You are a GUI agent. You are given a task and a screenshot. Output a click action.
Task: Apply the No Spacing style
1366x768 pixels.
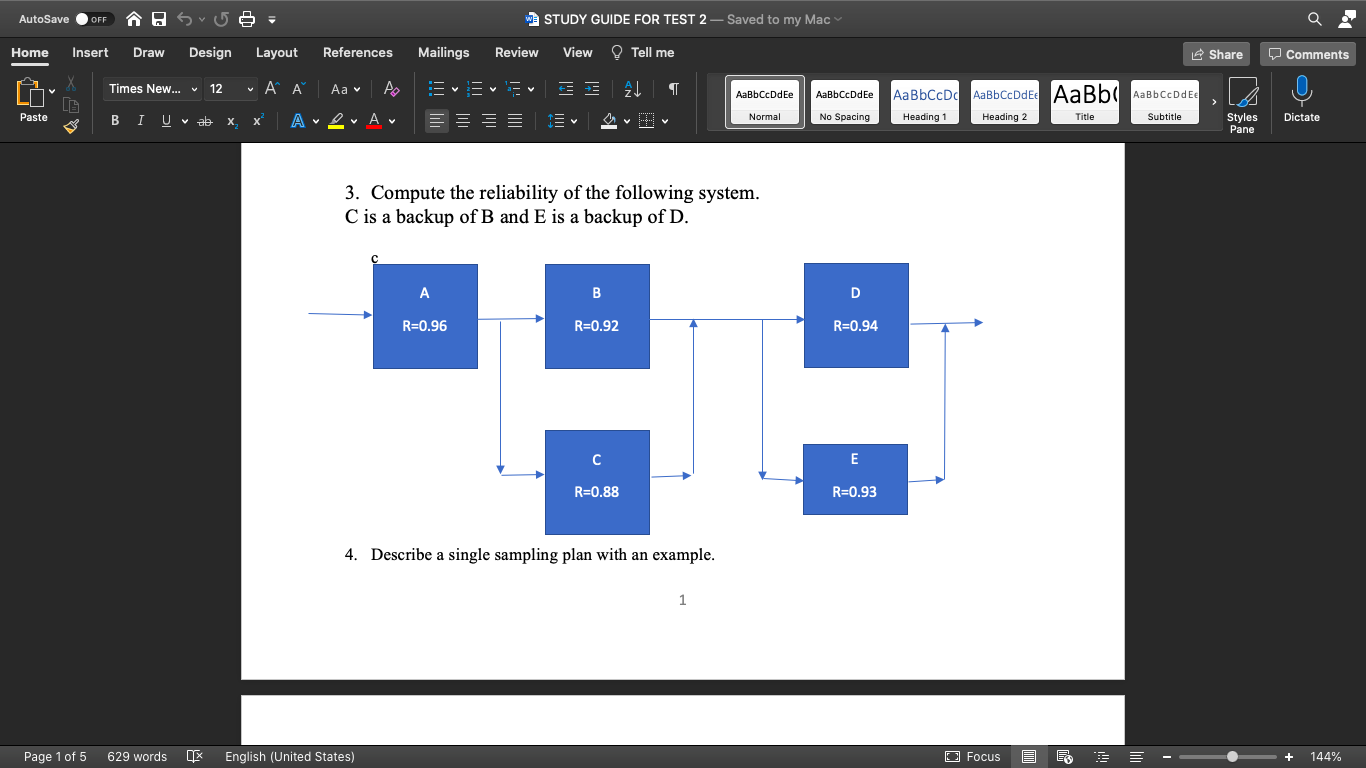pyautogui.click(x=845, y=102)
